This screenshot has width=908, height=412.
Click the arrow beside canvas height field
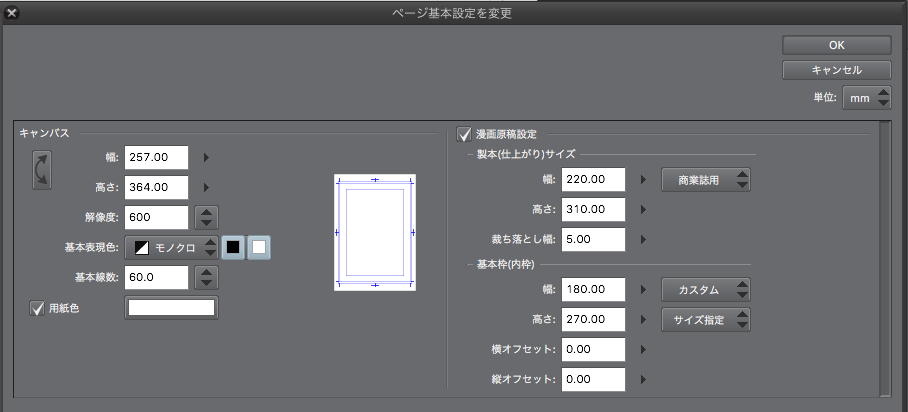coord(206,187)
